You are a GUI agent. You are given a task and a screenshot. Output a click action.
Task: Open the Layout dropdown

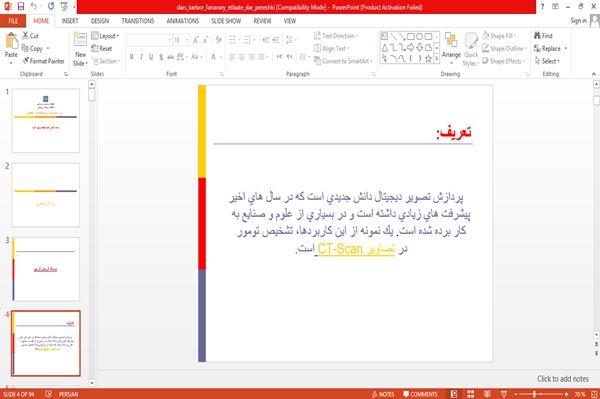tap(105, 36)
